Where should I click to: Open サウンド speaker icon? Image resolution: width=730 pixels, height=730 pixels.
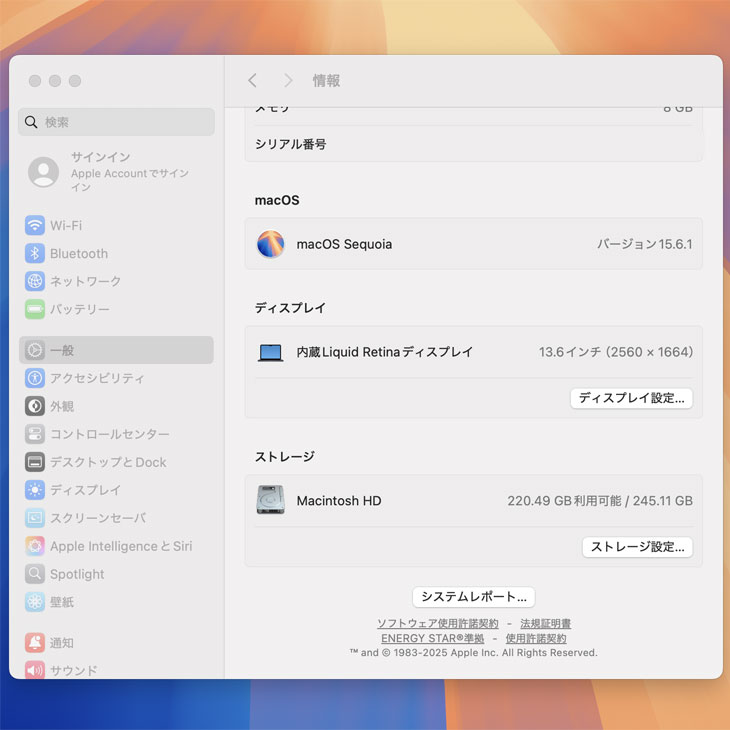coord(35,670)
